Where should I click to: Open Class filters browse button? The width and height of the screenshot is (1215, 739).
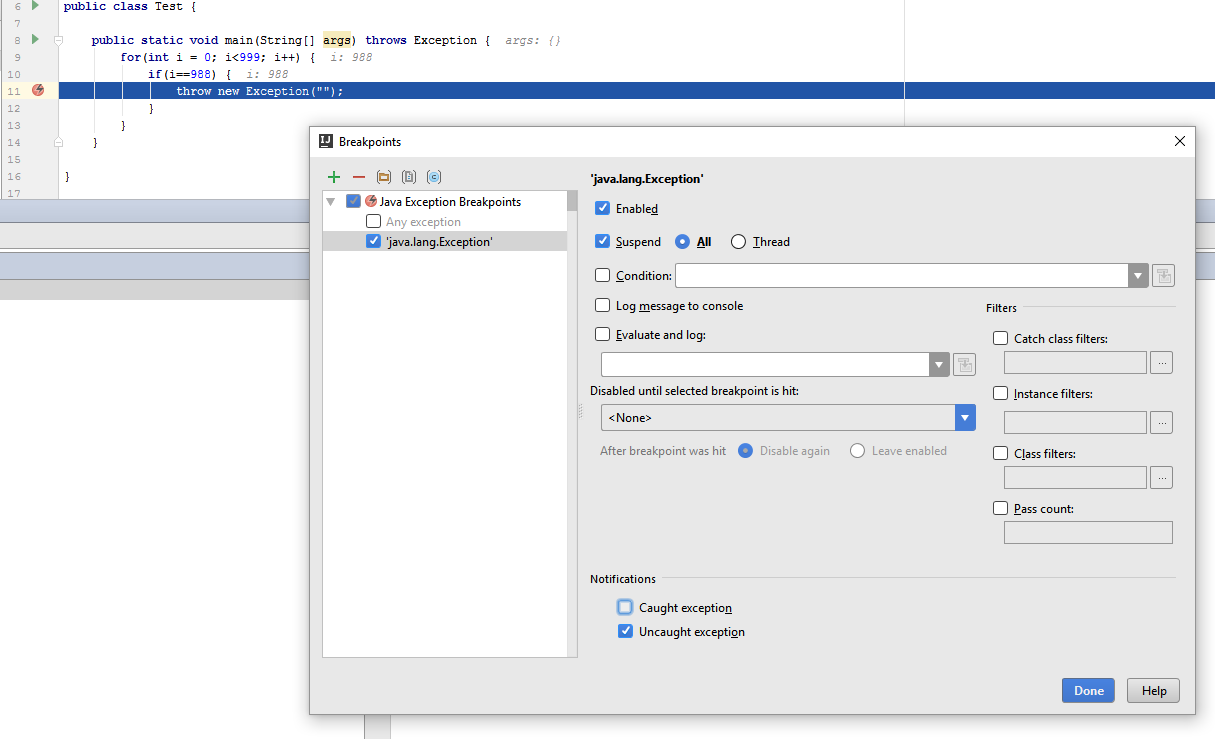(x=1161, y=478)
